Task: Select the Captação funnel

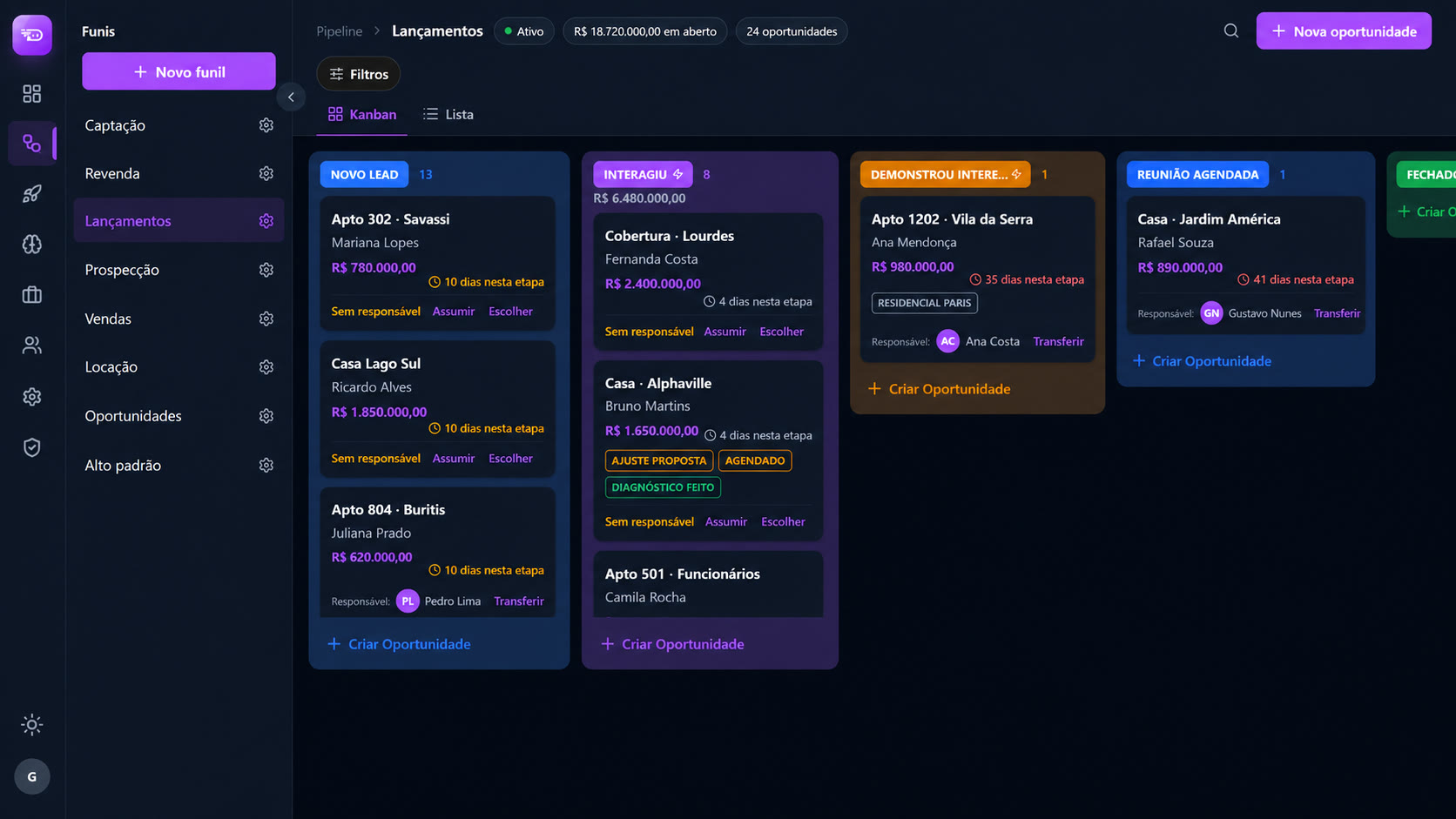Action: (x=179, y=125)
